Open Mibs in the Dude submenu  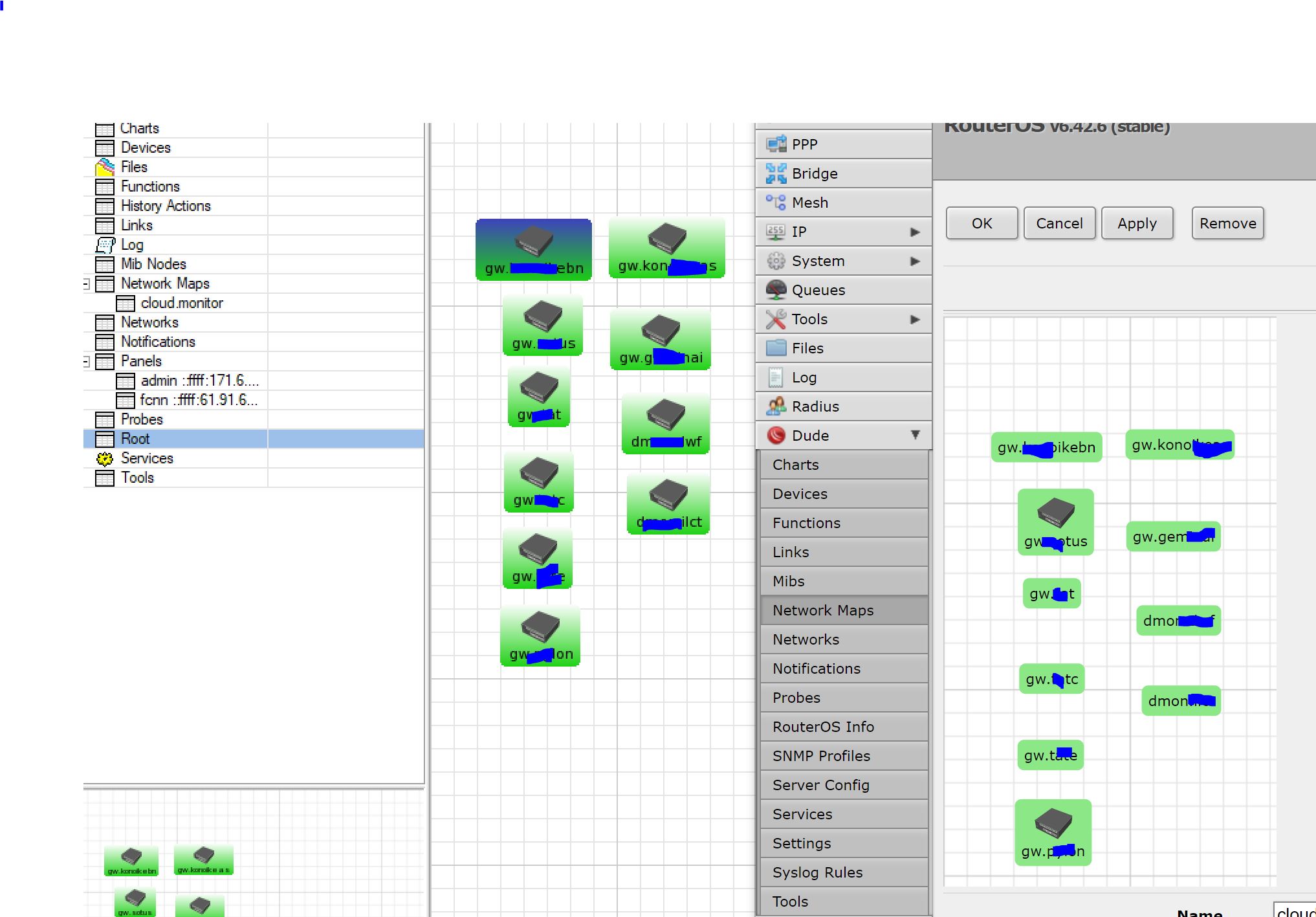tap(844, 581)
